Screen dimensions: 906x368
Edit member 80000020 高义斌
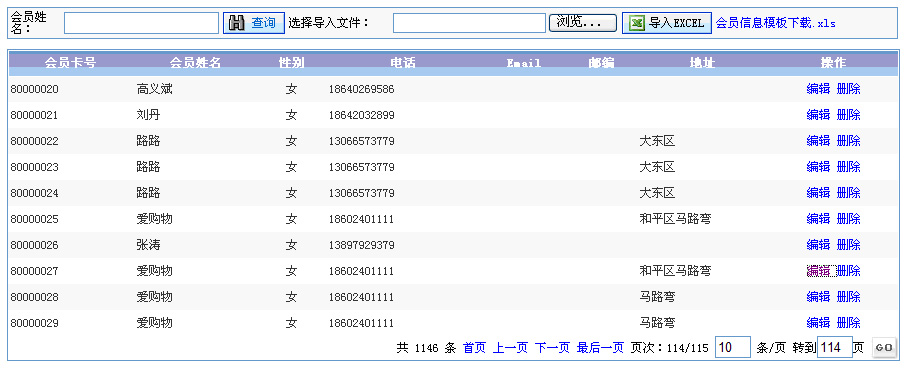(x=818, y=89)
